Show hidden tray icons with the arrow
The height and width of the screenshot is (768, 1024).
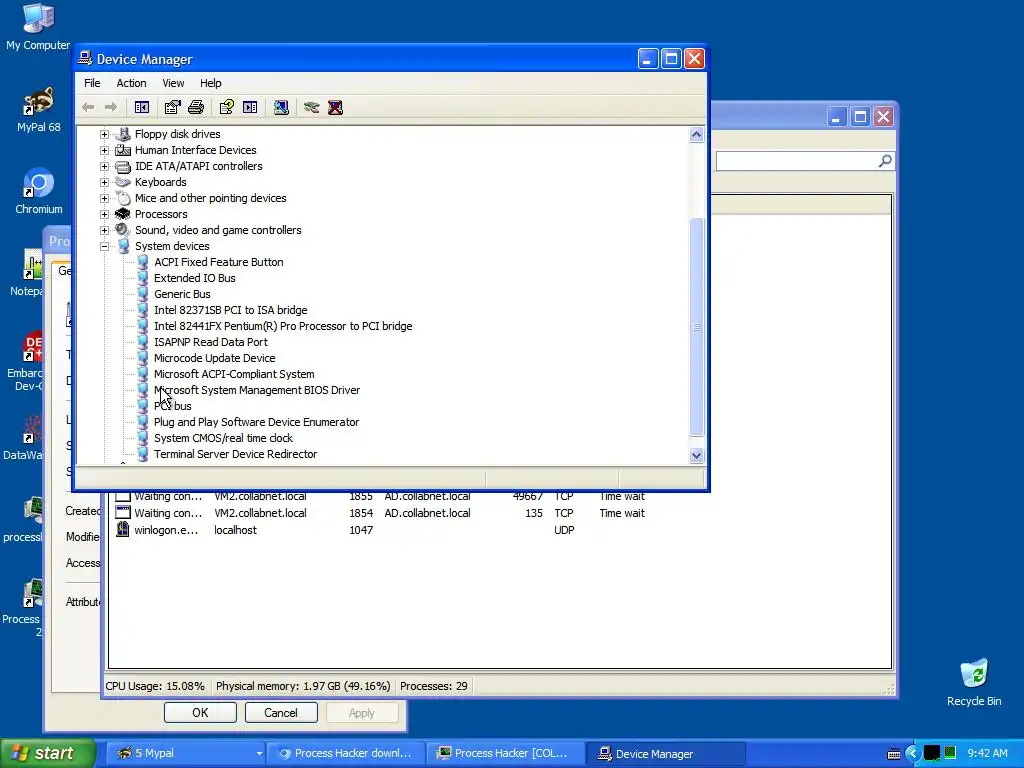click(x=912, y=753)
